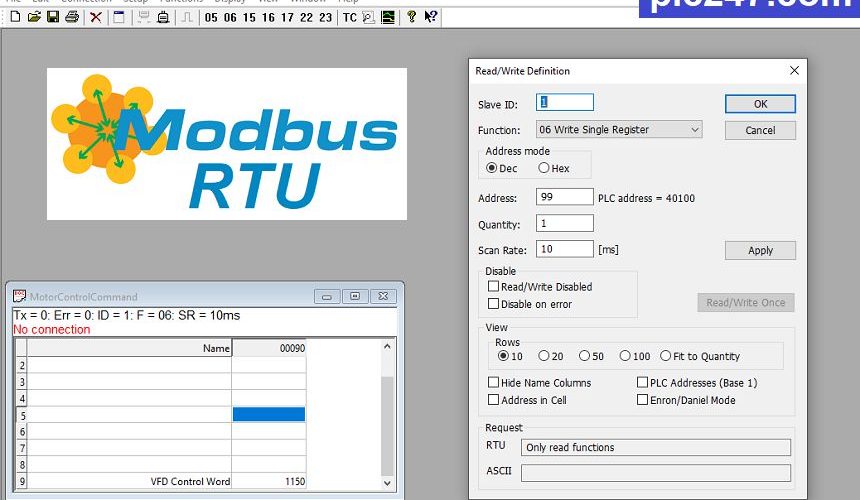Choose 50 rows view option
860x500 pixels.
584,356
